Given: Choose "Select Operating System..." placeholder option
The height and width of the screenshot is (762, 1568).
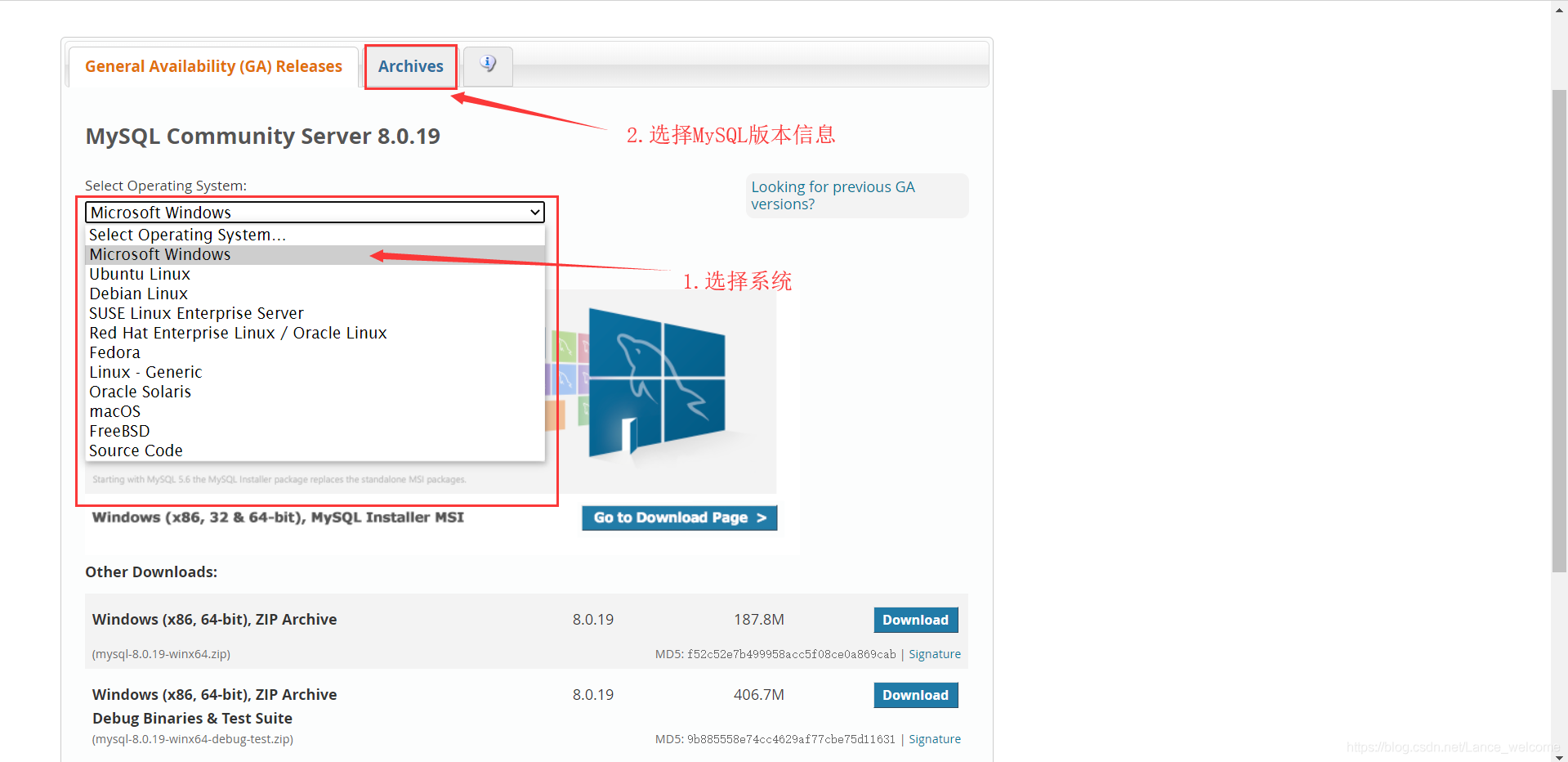Looking at the screenshot, I should click(315, 235).
